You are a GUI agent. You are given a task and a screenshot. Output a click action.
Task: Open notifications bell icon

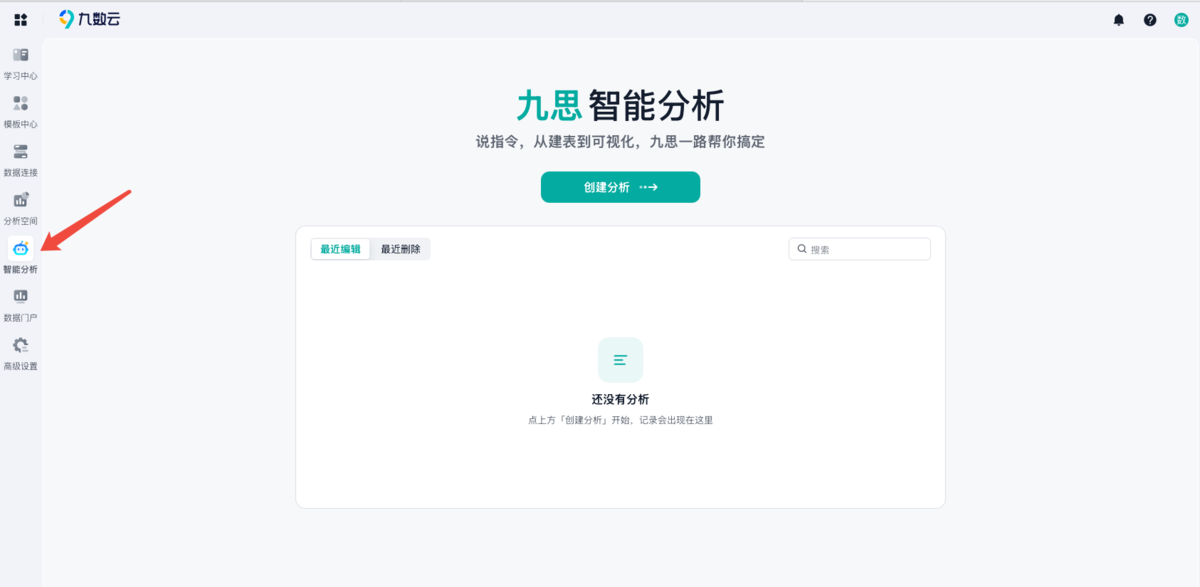[x=1119, y=20]
